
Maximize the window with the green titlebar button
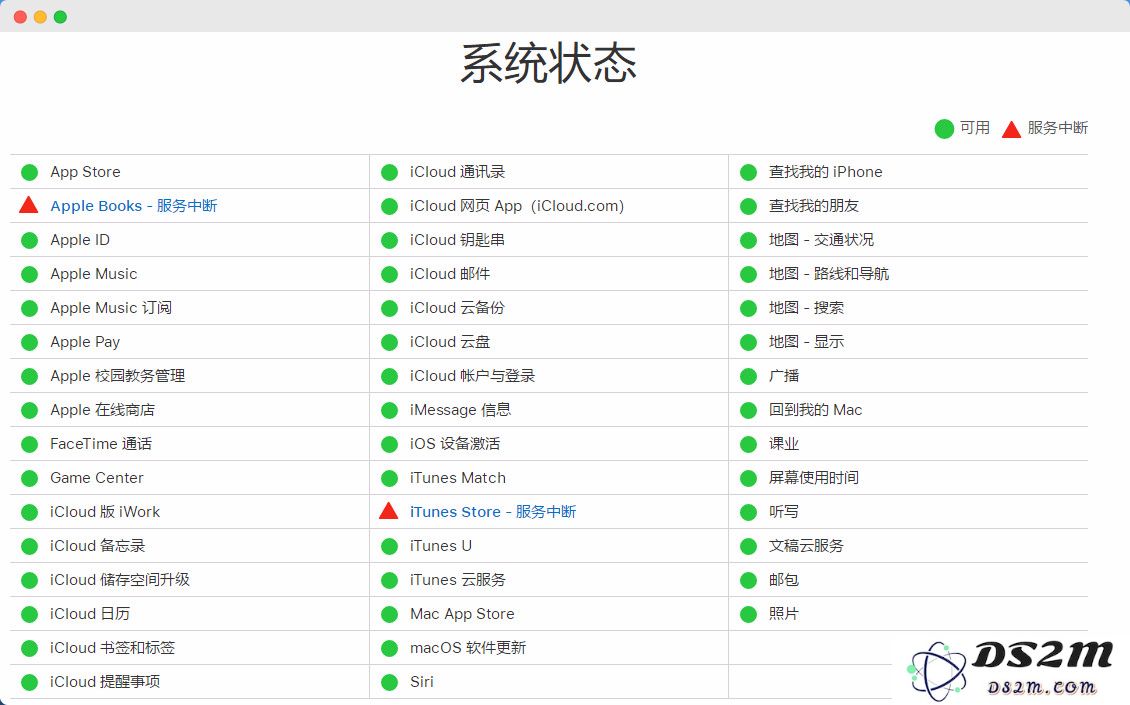(x=61, y=17)
